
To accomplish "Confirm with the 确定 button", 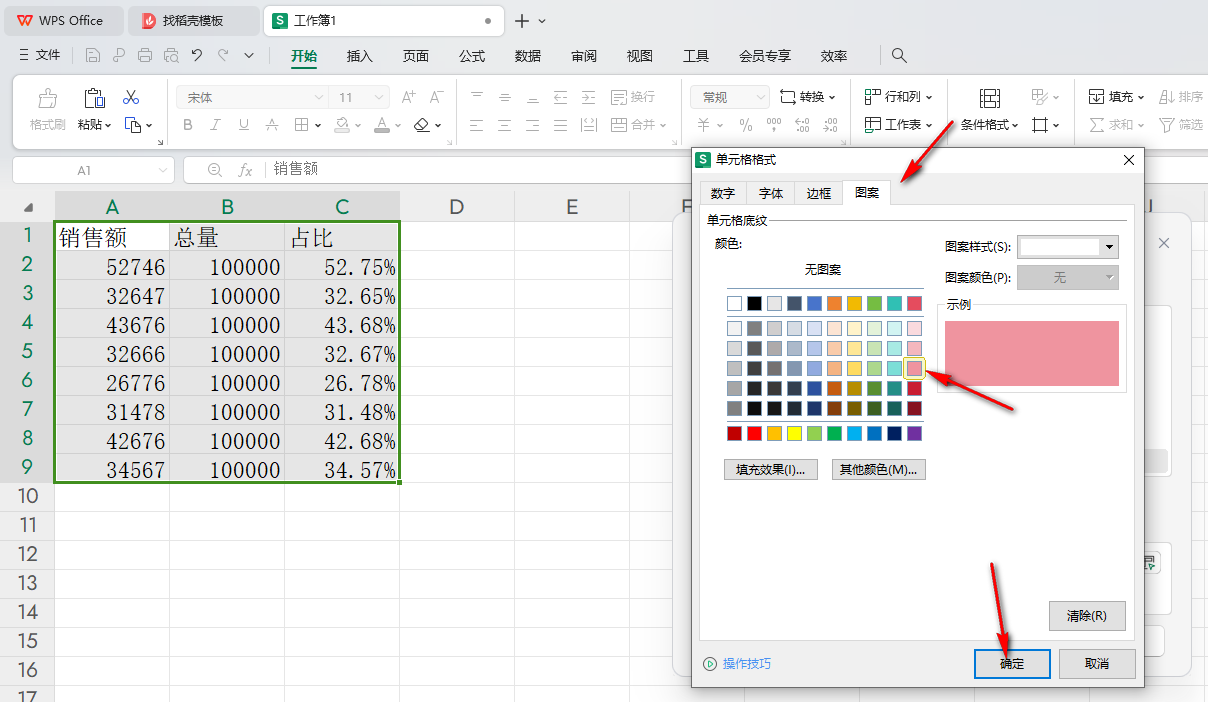I will [x=1012, y=663].
